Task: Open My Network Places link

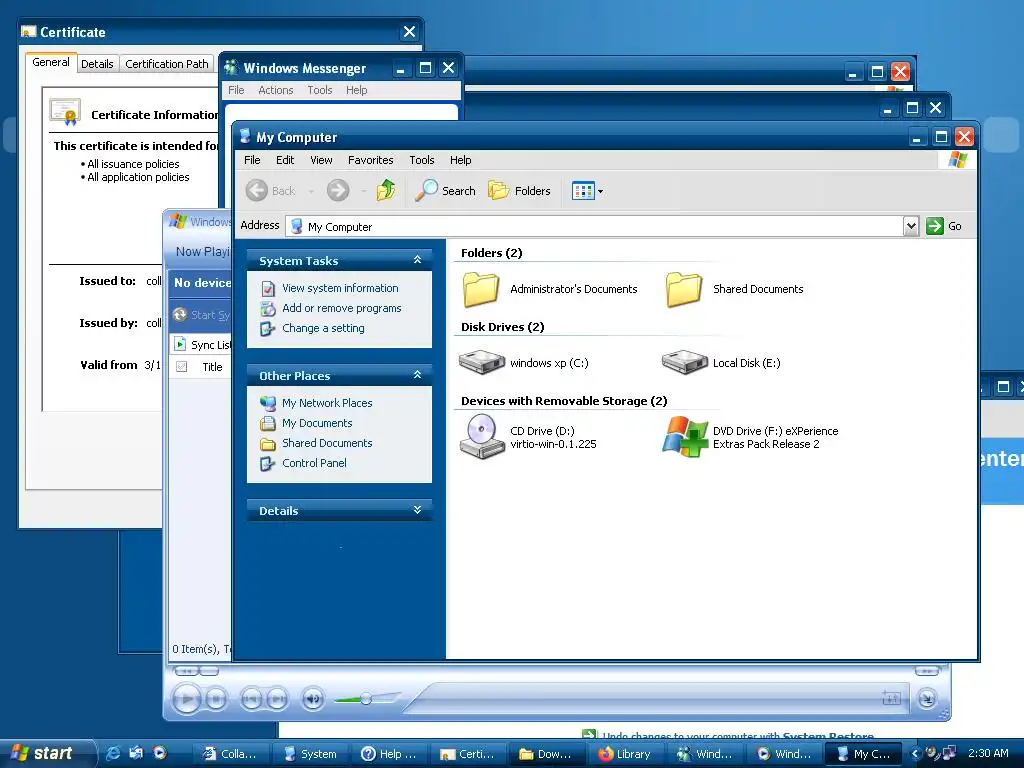Action: (x=327, y=403)
